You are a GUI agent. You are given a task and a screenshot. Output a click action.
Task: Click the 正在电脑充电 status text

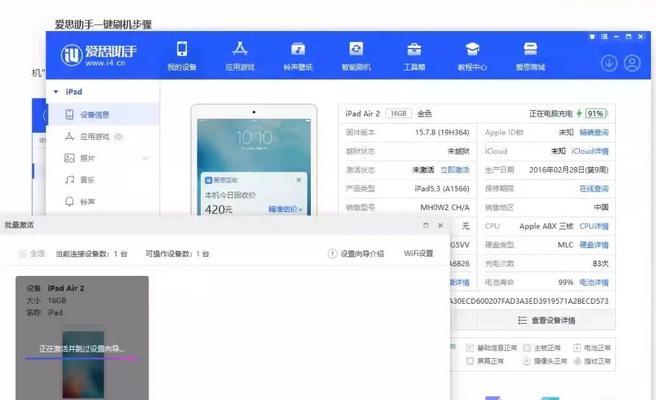pyautogui.click(x=551, y=113)
